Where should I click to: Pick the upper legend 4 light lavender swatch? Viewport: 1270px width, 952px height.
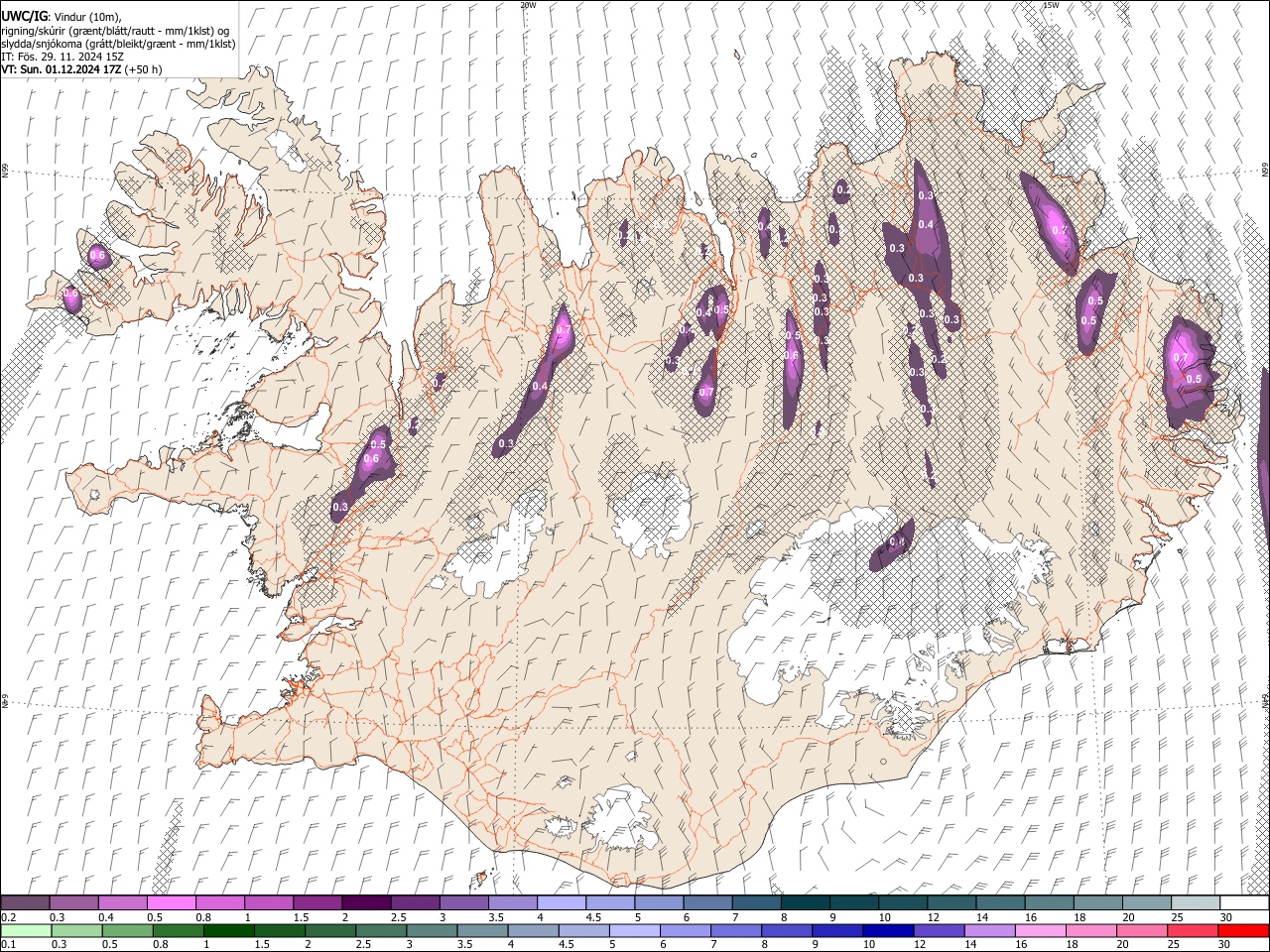(x=562, y=903)
